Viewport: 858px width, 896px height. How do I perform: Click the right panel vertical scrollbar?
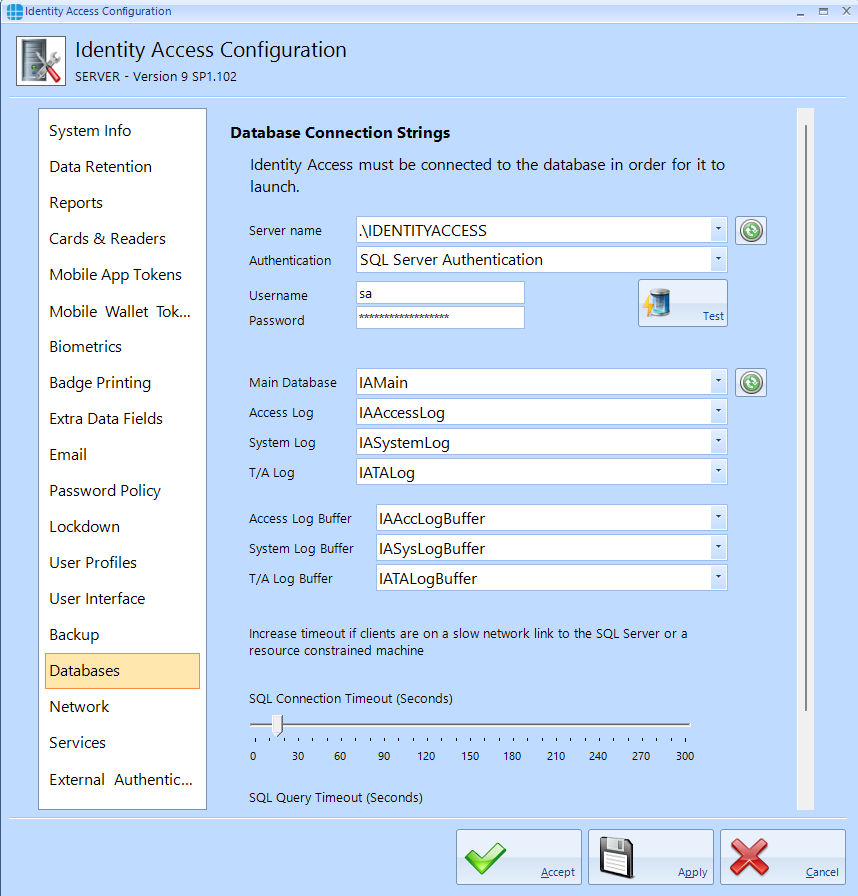pos(805,417)
